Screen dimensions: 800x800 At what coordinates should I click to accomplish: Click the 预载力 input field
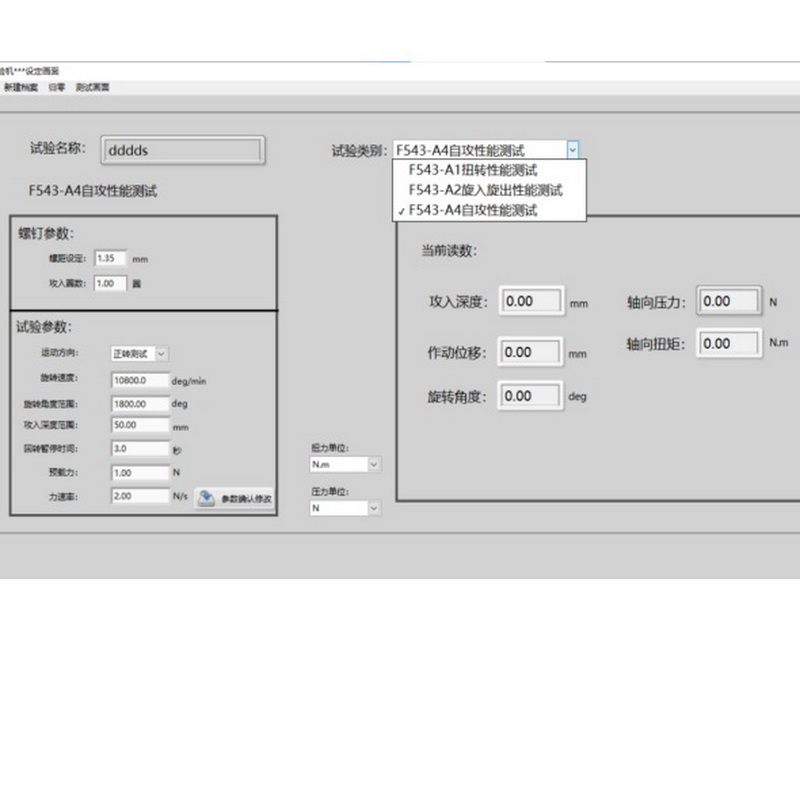coord(140,472)
